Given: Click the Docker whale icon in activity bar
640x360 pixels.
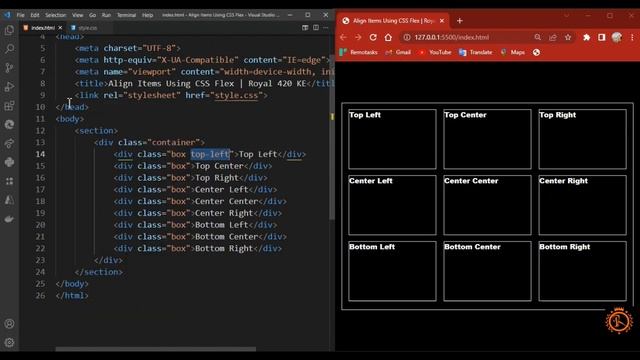Looking at the screenshot, I should click(x=9, y=219).
